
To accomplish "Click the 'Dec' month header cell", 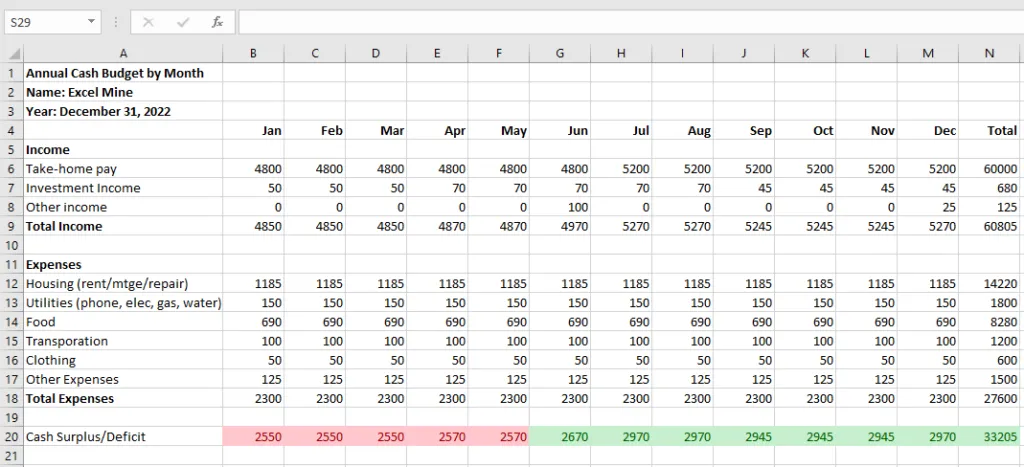I will (928, 131).
